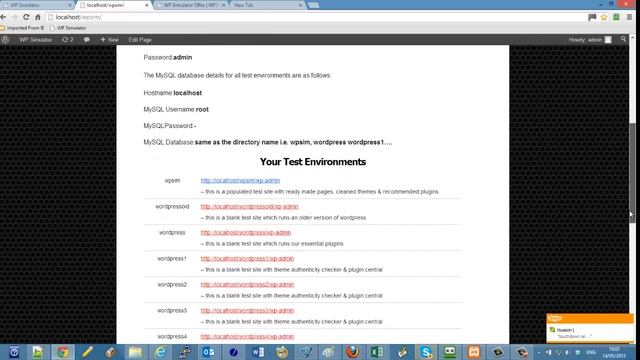Open the comments bubble in admin bar
The image size is (640, 360).
(87, 40)
